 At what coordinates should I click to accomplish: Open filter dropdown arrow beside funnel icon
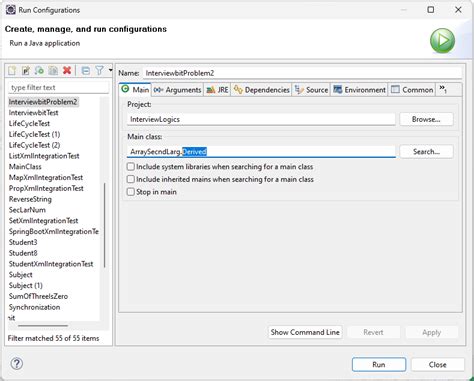[110, 70]
